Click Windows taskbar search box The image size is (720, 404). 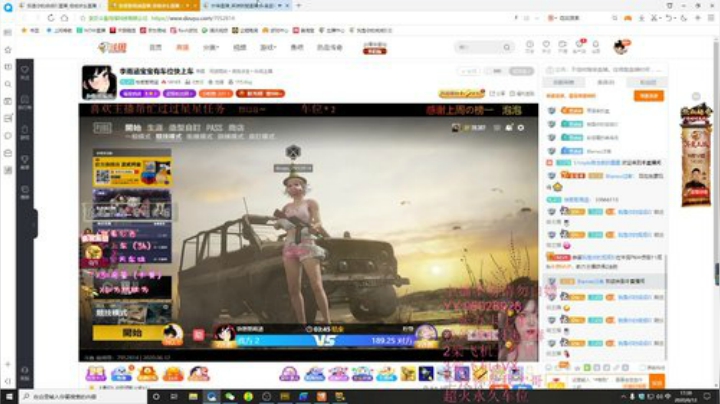tap(83, 397)
